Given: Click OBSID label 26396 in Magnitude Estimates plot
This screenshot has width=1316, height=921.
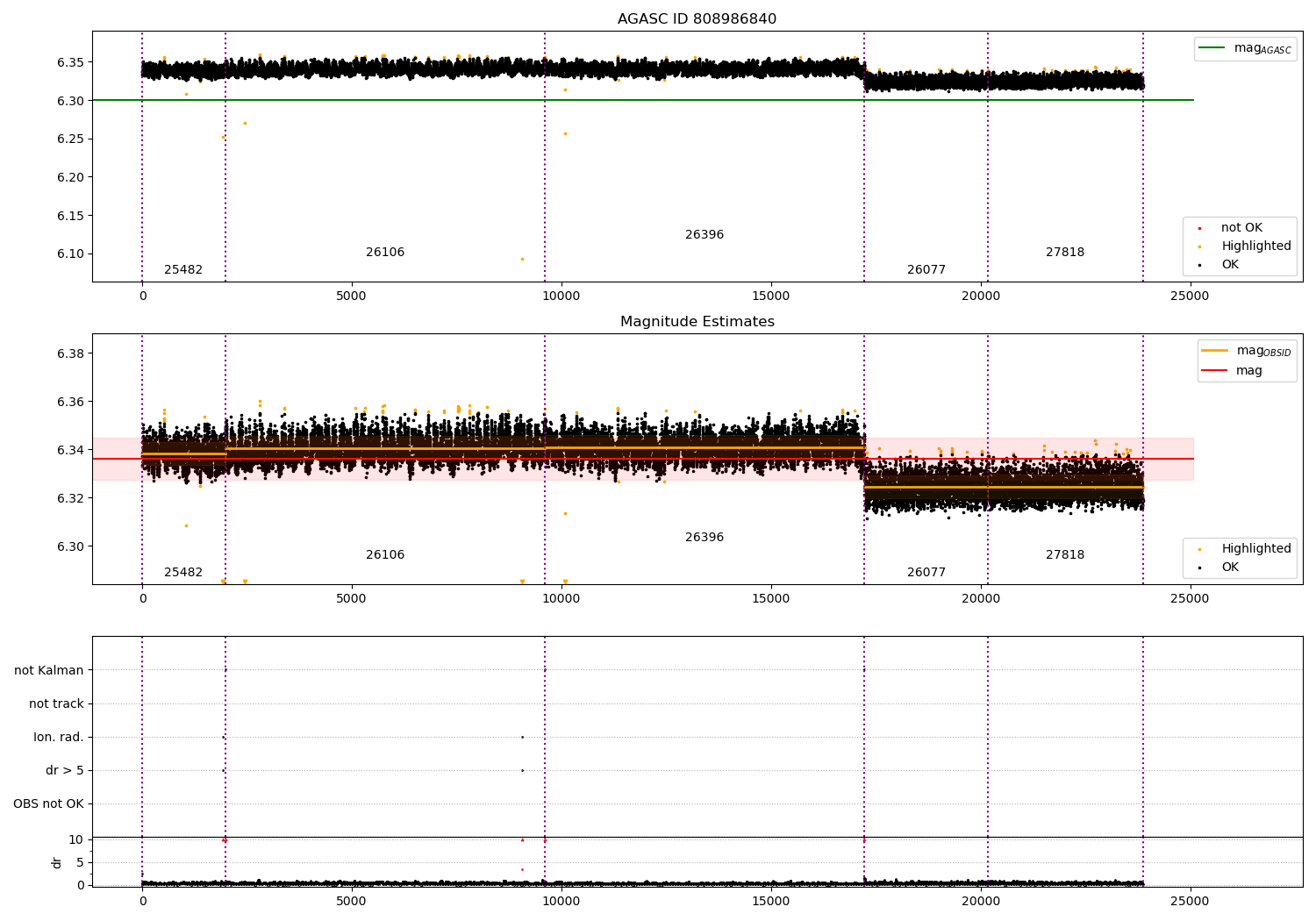Looking at the screenshot, I should coord(704,538).
